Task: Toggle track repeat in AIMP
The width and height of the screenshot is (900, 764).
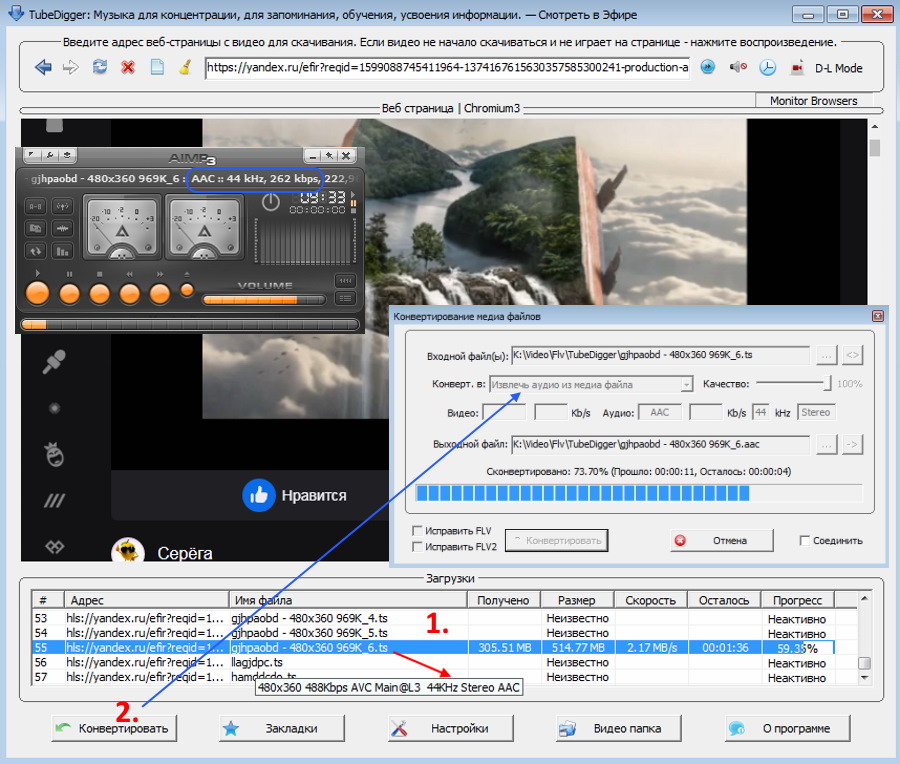Action: click(36, 251)
